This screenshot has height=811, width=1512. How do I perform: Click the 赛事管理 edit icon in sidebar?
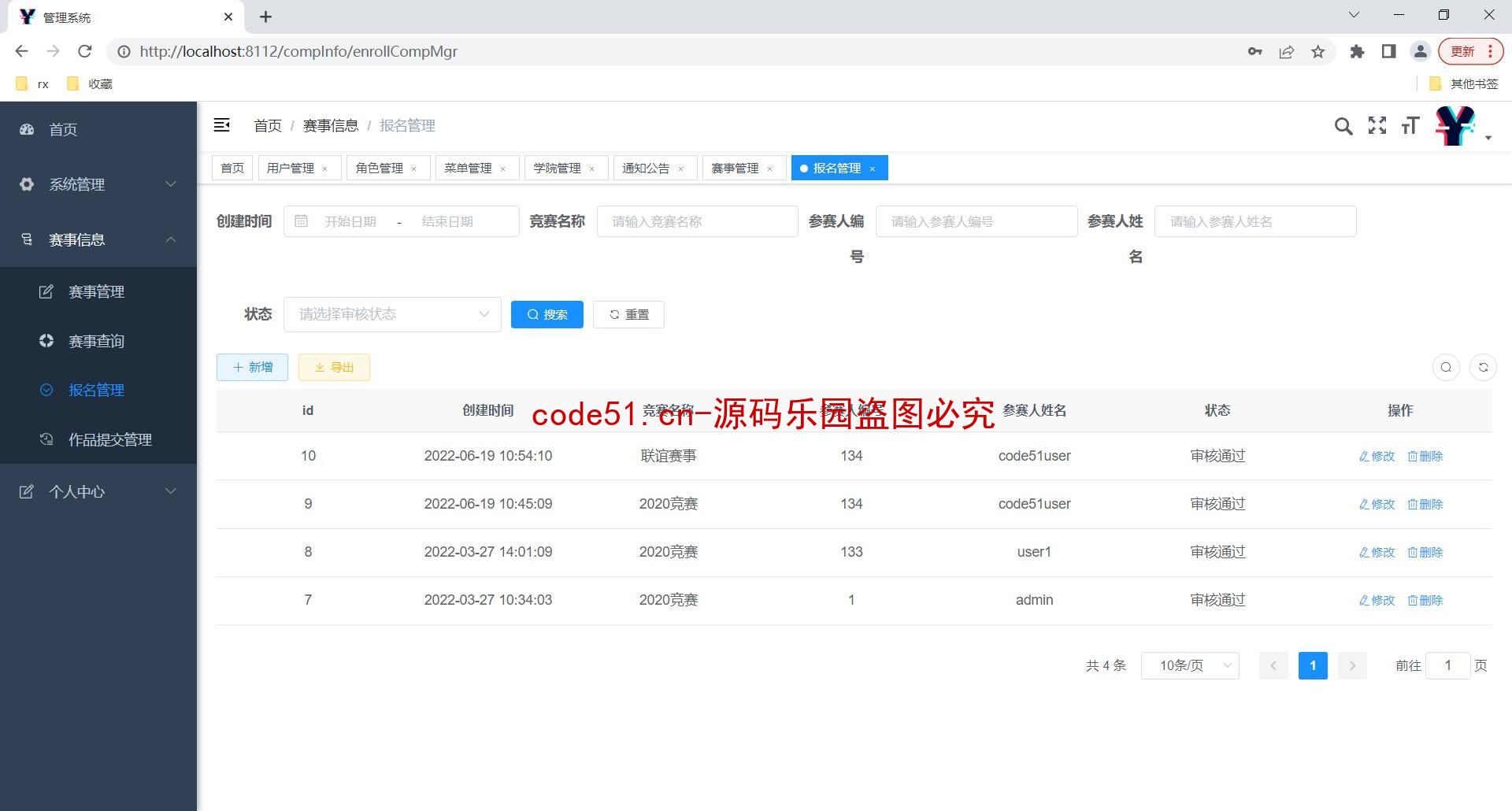coord(46,291)
